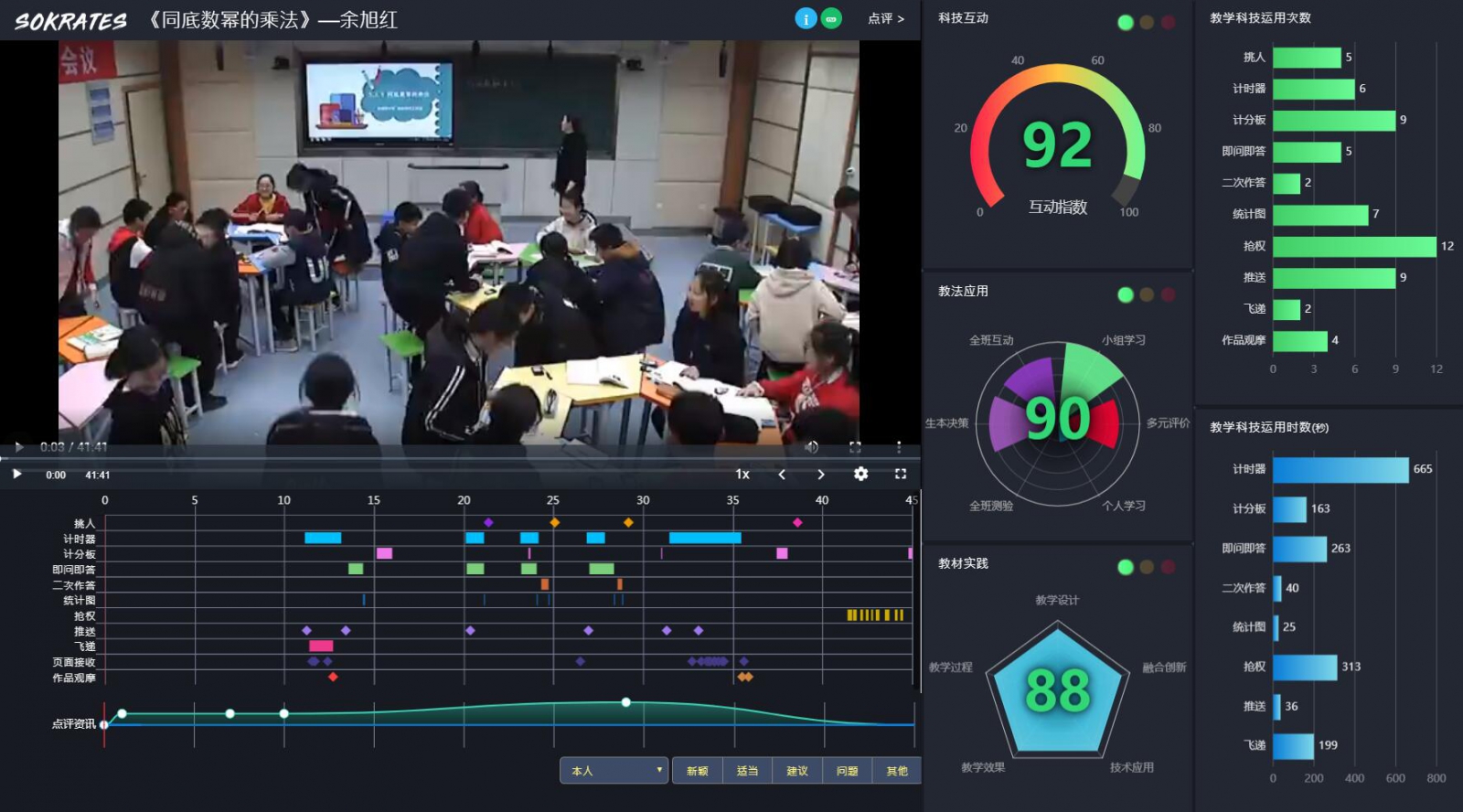The width and height of the screenshot is (1463, 812).
Task: Change the 1x playback speed
Action: point(742,474)
